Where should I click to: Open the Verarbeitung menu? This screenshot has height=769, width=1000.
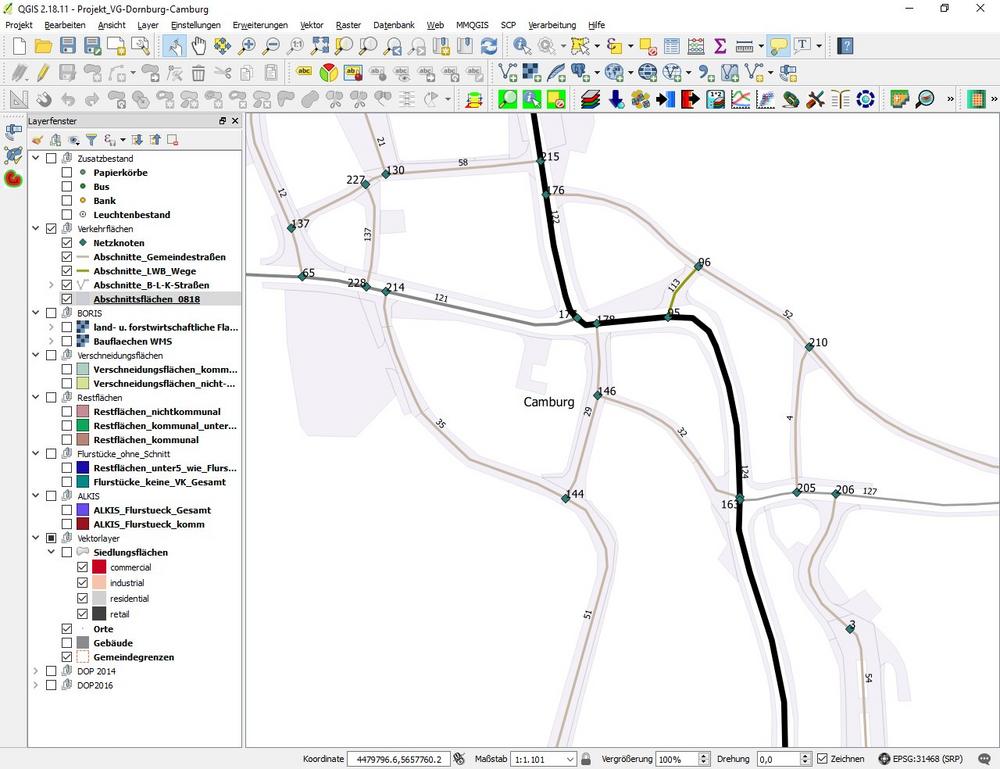pos(551,24)
